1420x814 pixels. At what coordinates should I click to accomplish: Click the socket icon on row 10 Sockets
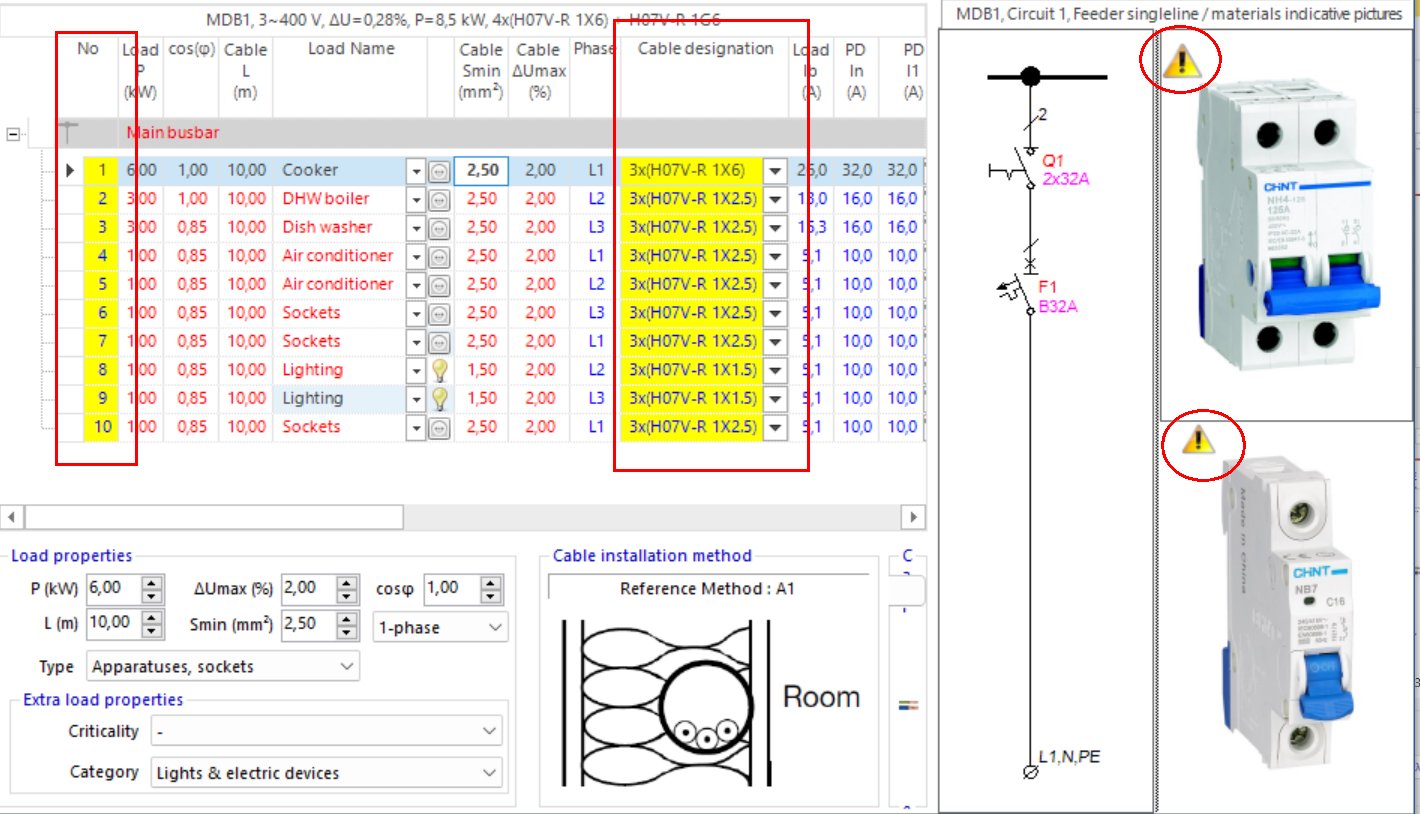440,426
